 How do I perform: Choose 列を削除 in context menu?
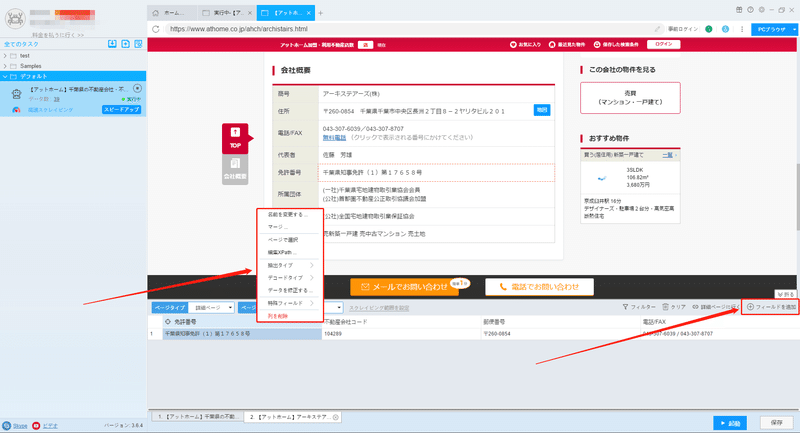click(x=278, y=316)
